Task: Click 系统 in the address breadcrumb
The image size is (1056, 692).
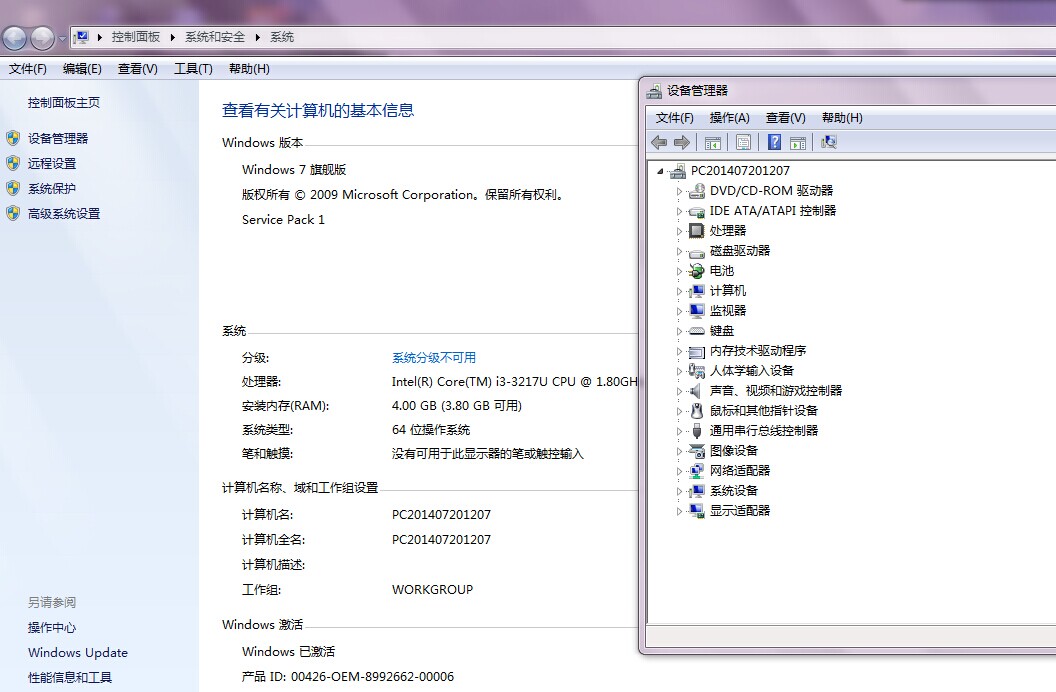Action: click(x=282, y=37)
